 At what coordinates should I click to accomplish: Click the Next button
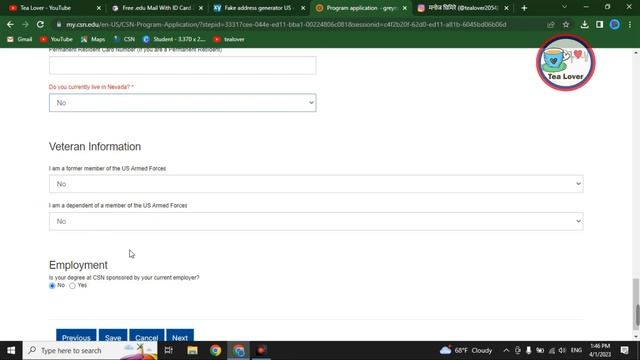click(x=180, y=336)
